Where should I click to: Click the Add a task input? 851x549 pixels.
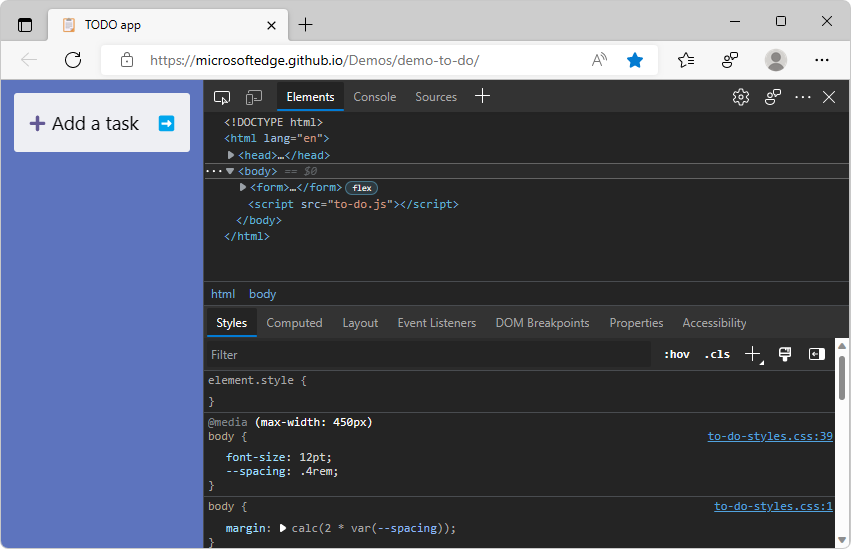pyautogui.click(x=95, y=124)
